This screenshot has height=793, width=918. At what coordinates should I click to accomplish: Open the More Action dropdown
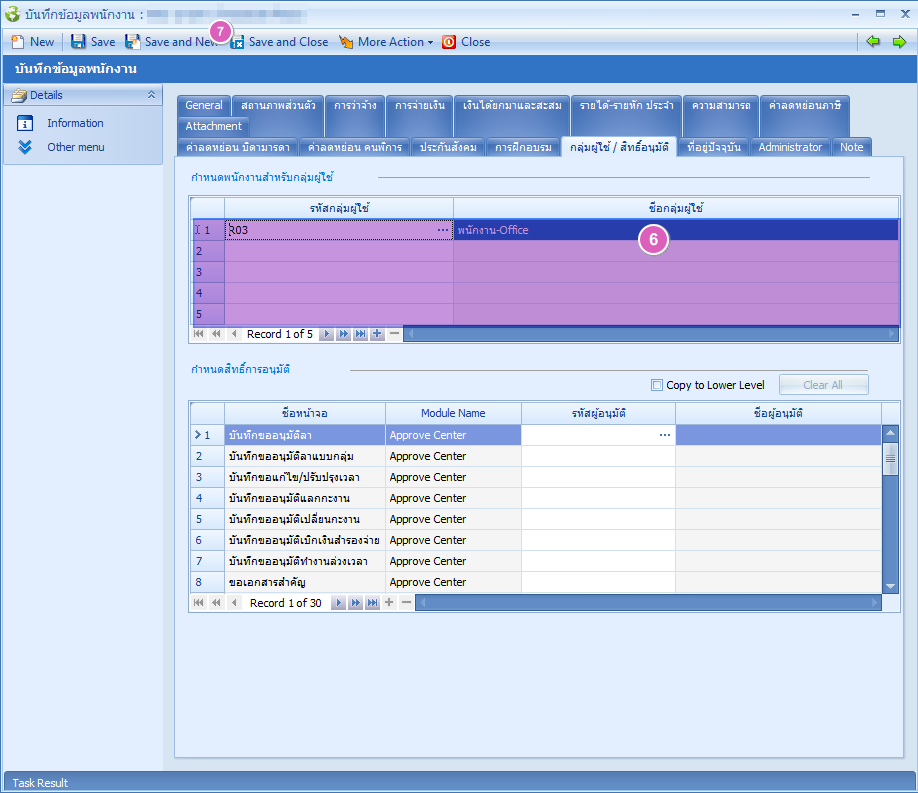click(x=386, y=42)
